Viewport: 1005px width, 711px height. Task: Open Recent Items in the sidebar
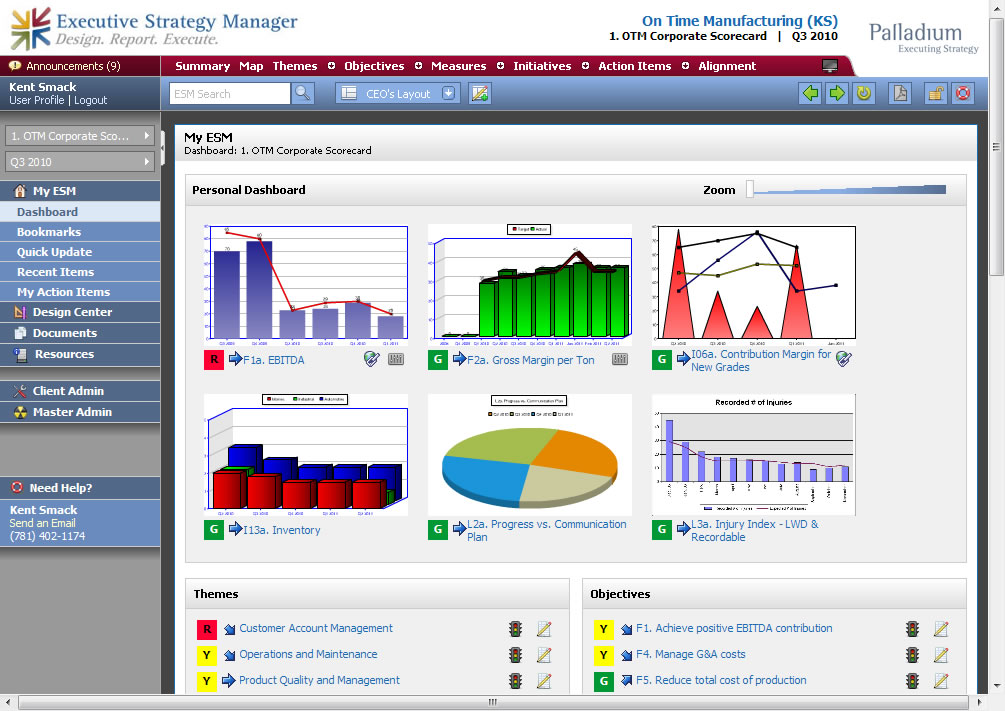pos(80,272)
